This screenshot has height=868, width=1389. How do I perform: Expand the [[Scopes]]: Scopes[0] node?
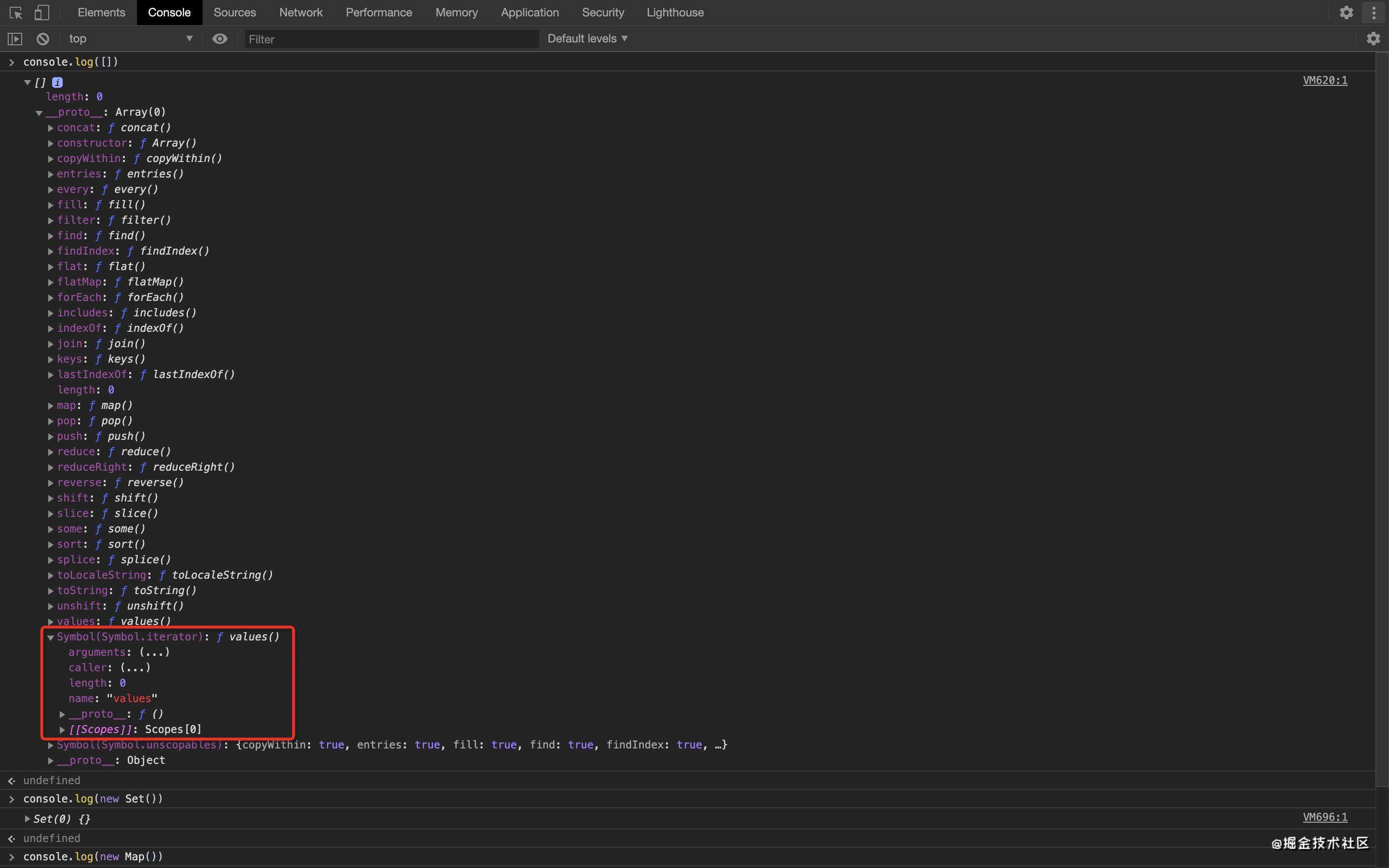pos(62,730)
